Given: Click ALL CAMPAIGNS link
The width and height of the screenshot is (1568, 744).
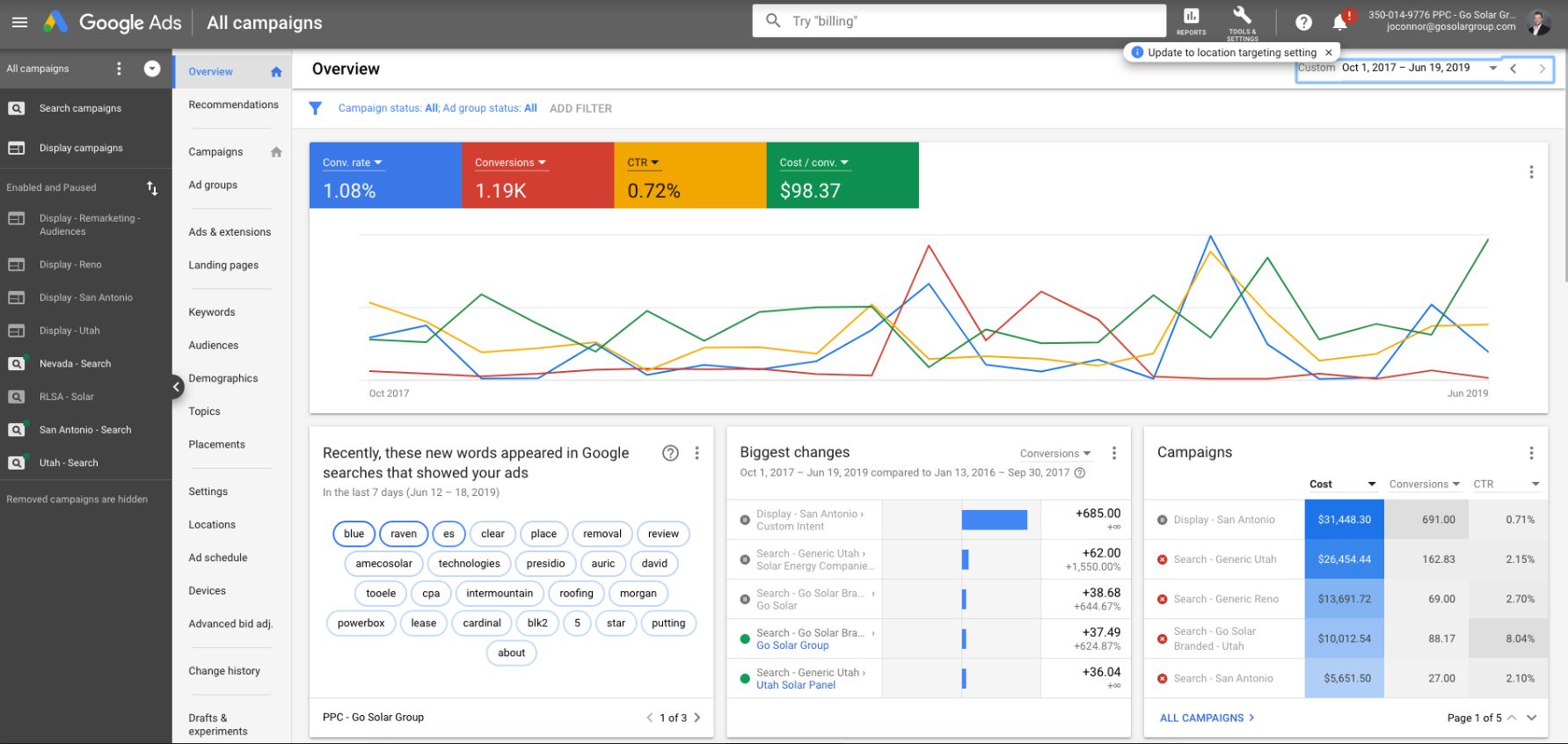Looking at the screenshot, I should (x=1207, y=718).
